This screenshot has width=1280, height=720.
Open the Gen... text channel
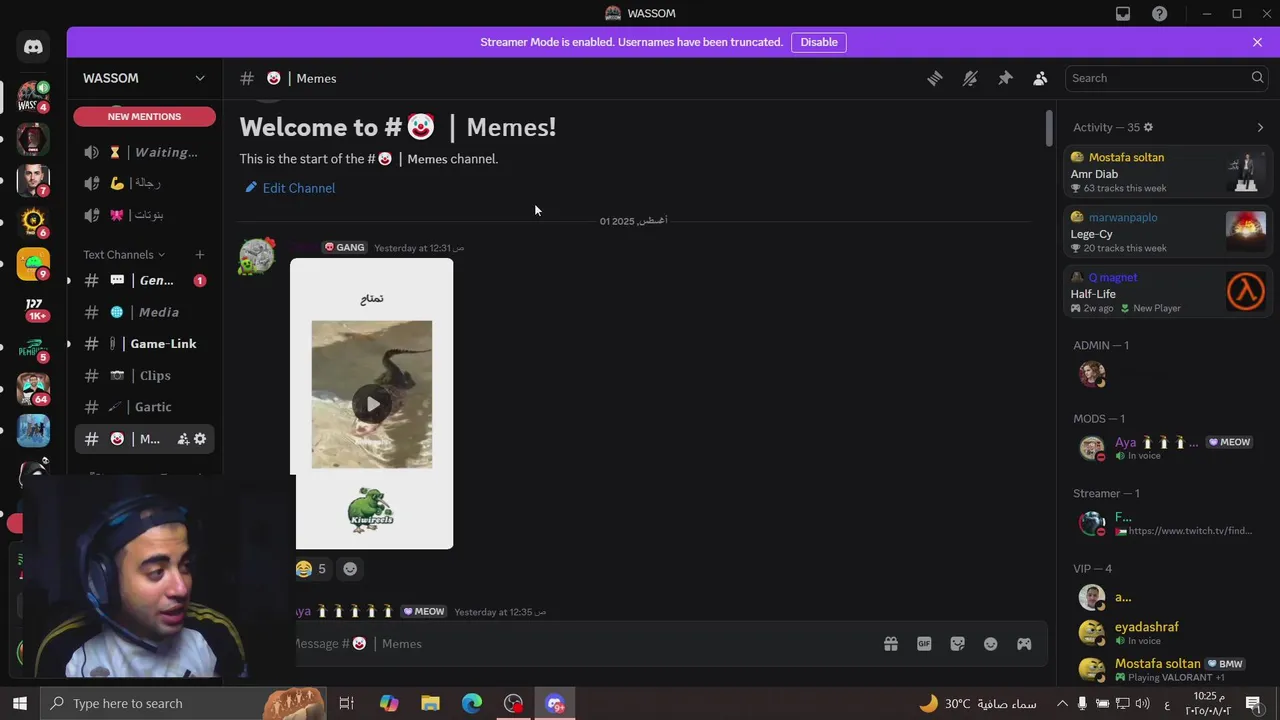click(x=144, y=281)
